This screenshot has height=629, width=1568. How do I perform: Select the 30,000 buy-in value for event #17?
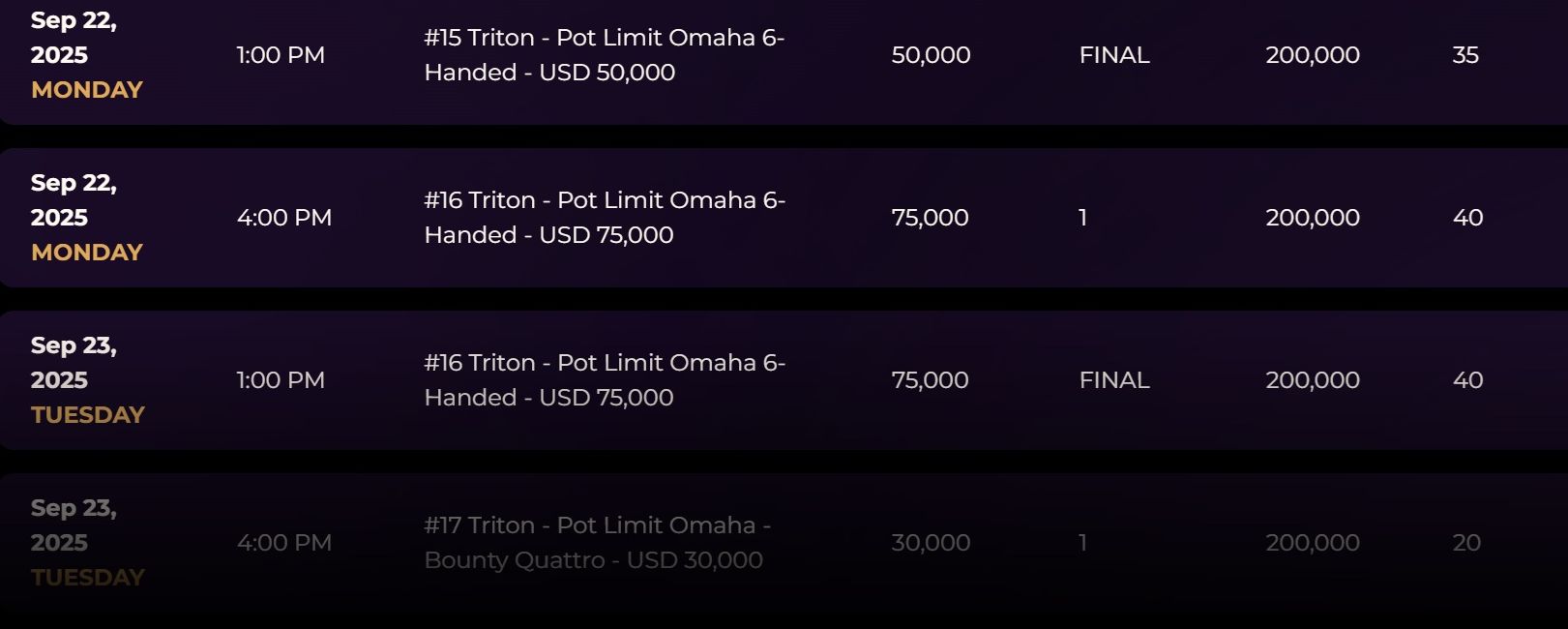click(931, 543)
